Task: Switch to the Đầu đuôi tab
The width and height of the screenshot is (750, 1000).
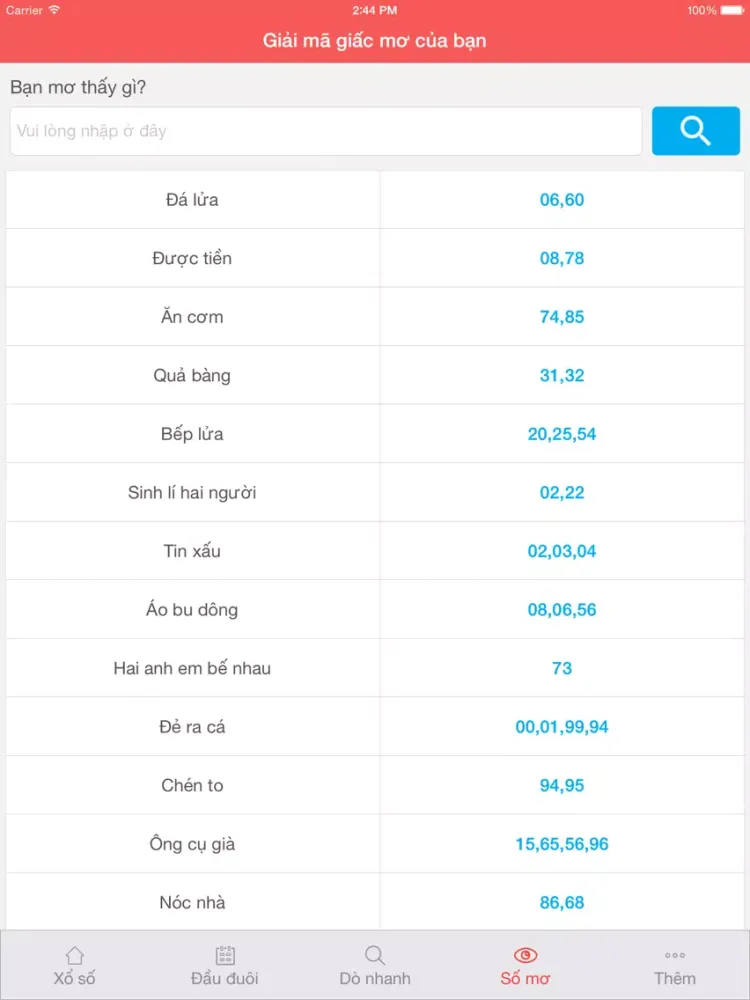Action: coord(224,966)
